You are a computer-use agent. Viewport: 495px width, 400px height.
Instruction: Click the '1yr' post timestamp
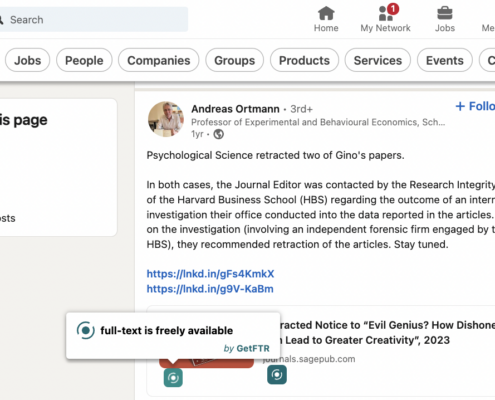coord(197,134)
